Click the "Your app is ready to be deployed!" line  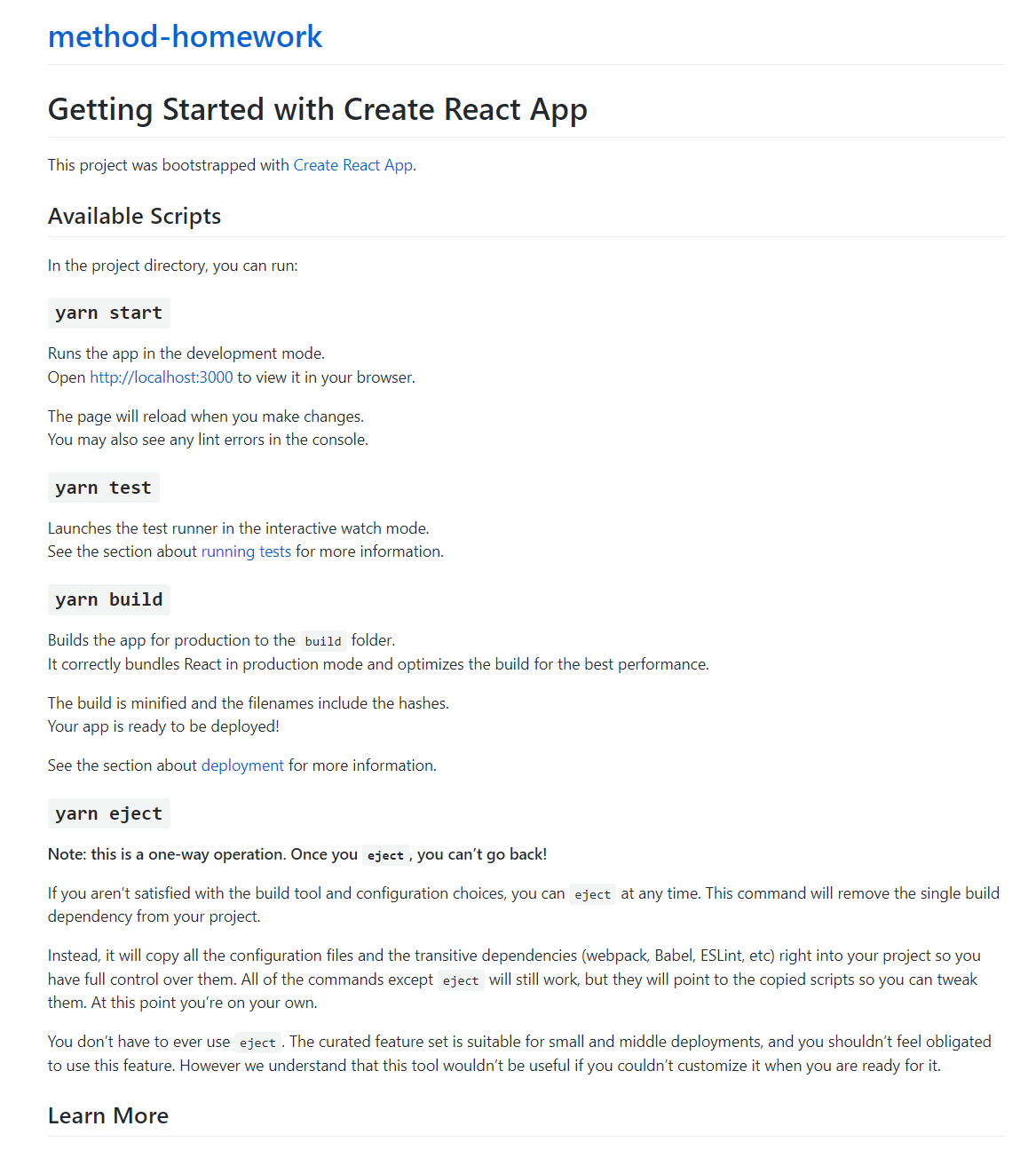click(x=163, y=726)
